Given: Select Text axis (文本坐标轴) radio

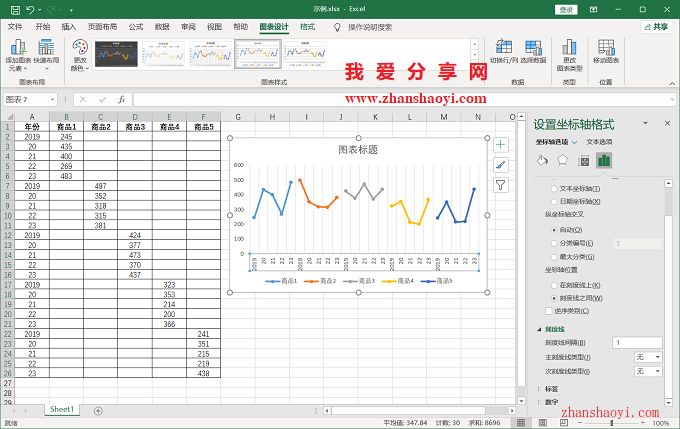Looking at the screenshot, I should (x=554, y=189).
